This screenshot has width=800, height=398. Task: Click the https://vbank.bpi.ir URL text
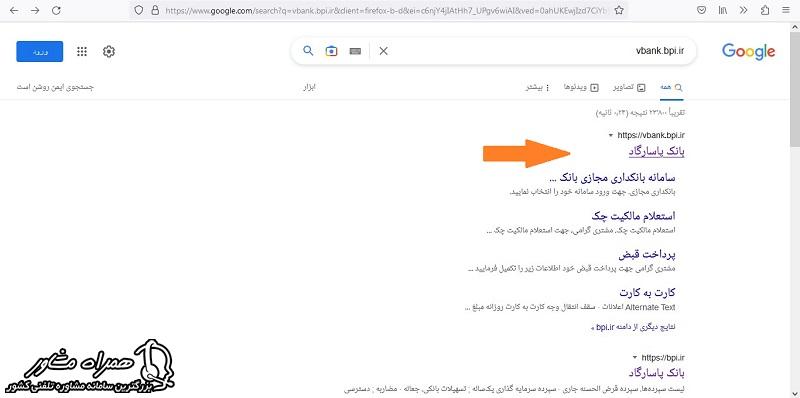point(651,136)
